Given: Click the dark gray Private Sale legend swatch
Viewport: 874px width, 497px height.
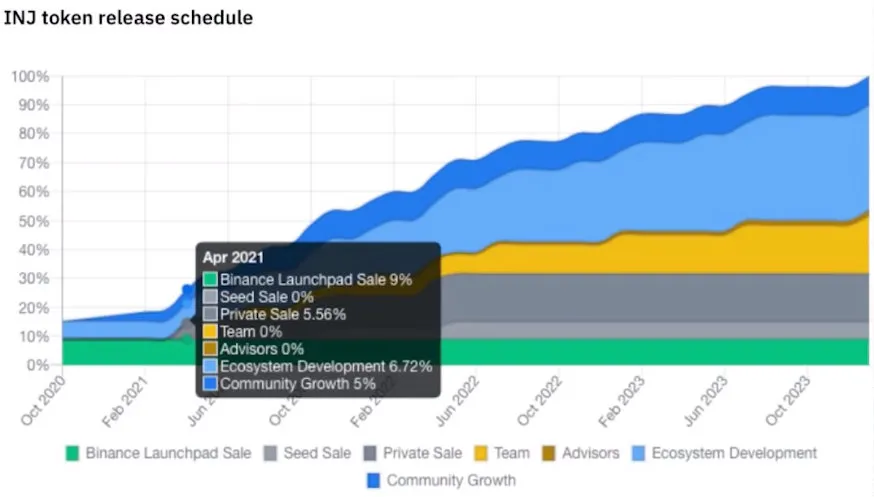Looking at the screenshot, I should coord(369,453).
